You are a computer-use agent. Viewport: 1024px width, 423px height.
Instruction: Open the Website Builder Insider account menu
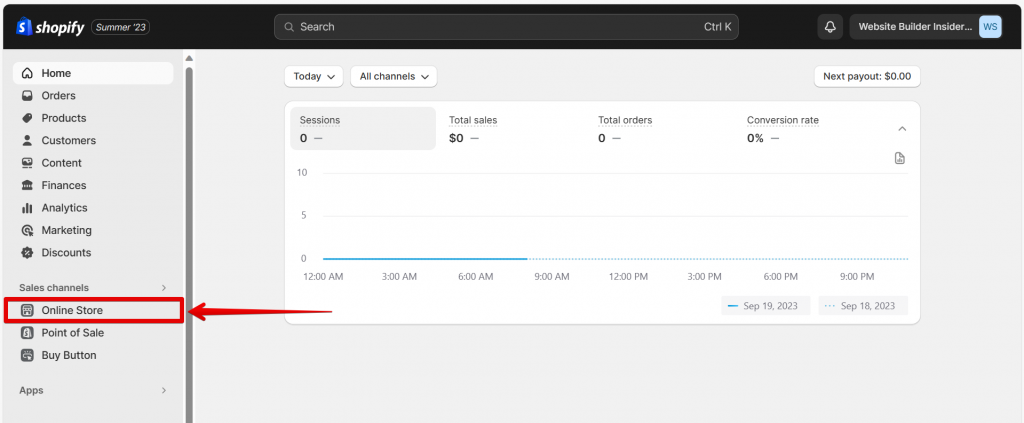click(x=926, y=27)
